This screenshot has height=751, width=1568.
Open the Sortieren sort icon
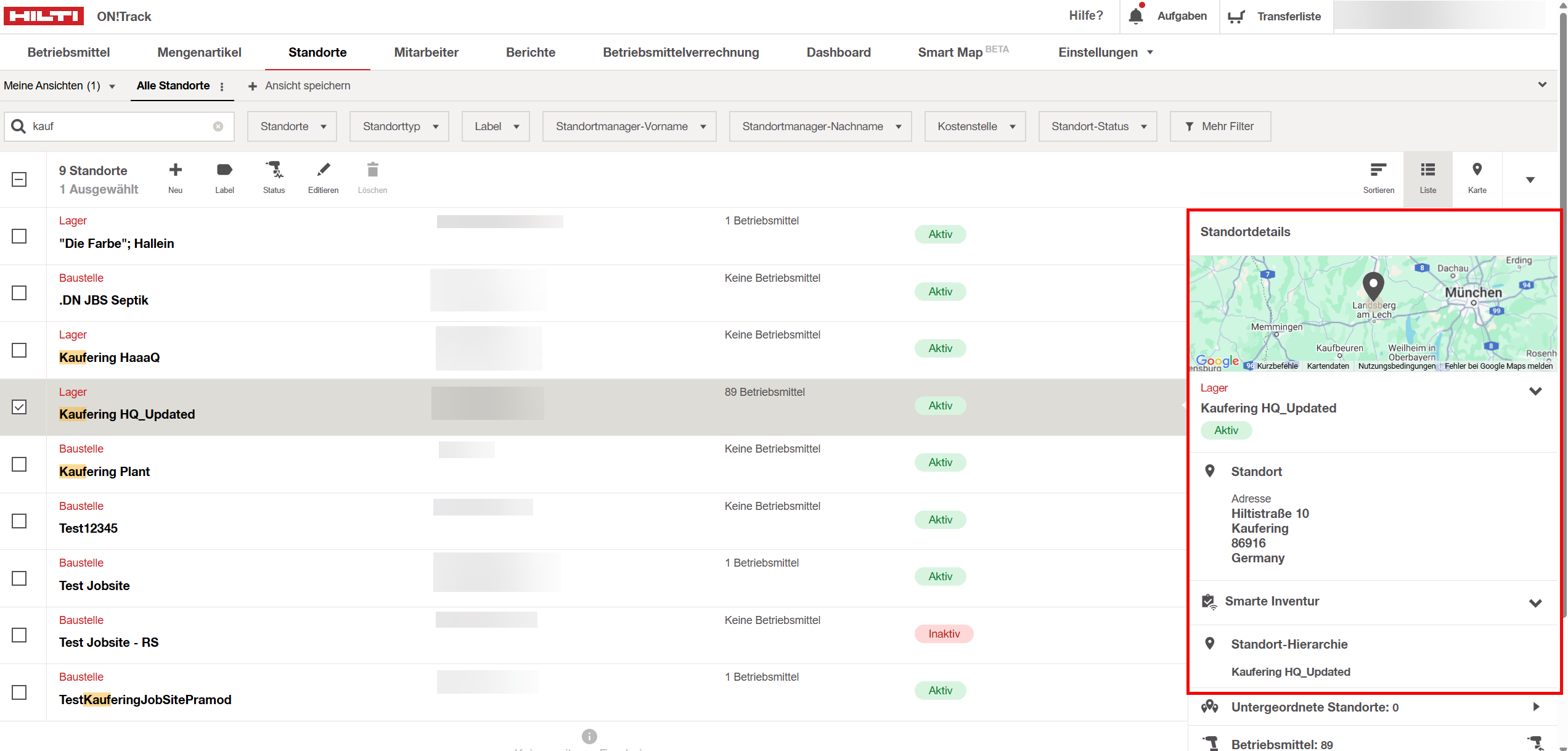click(x=1378, y=170)
